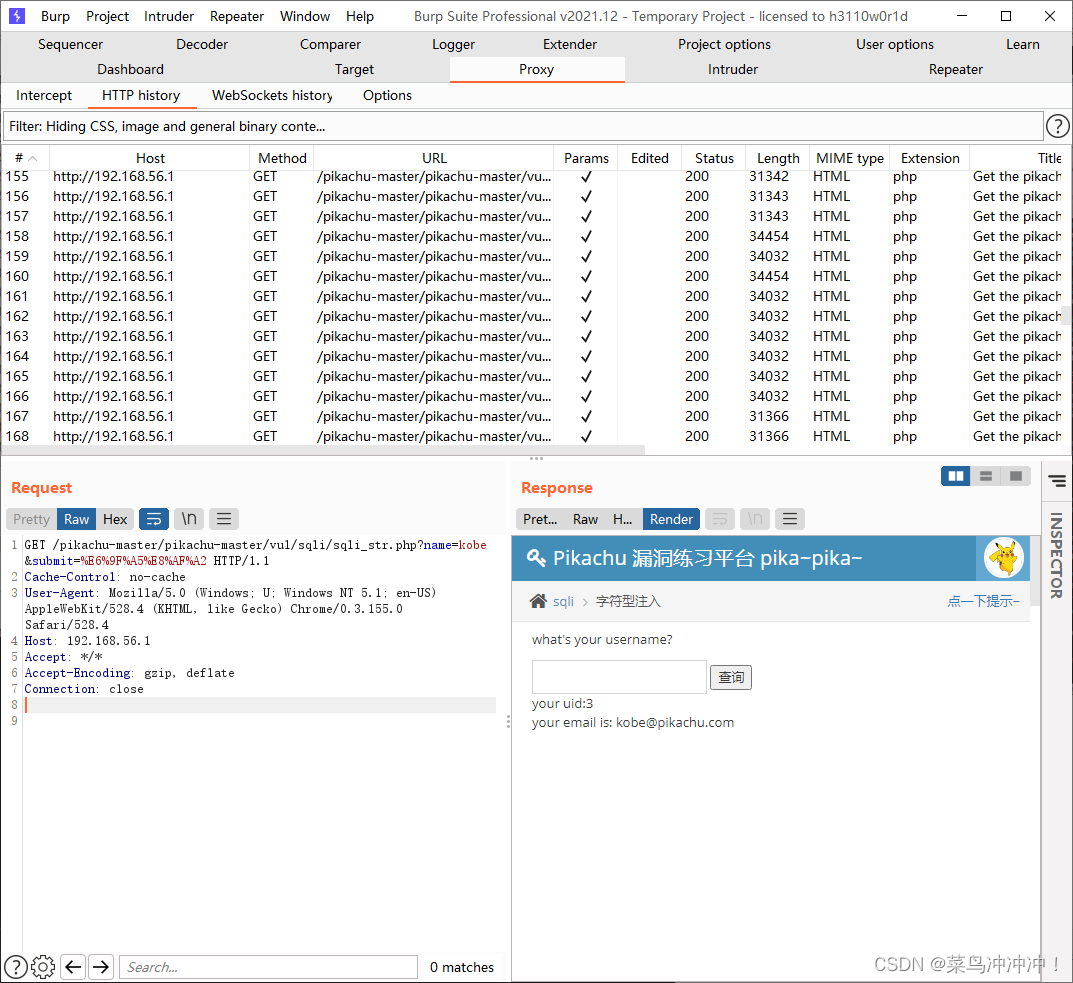The image size is (1073, 983).
Task: Switch Request view to Pretty
Action: (x=31, y=519)
